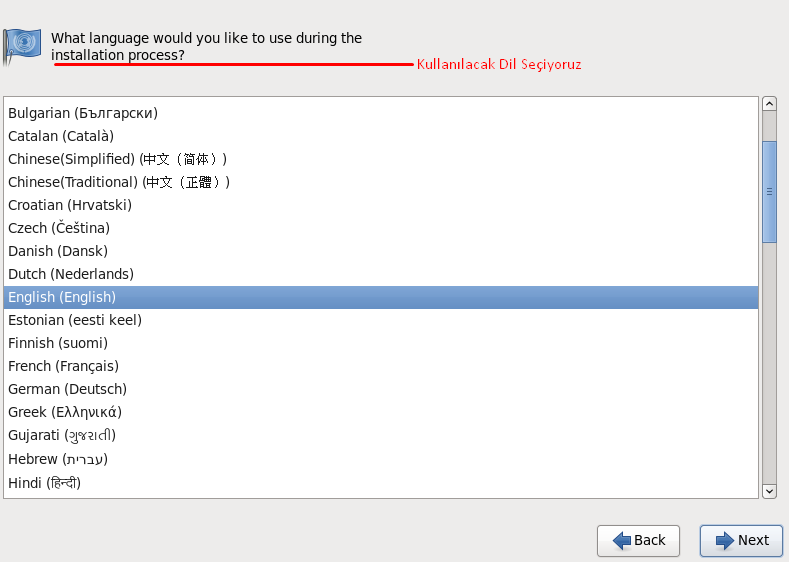Click the Next button

[741, 540]
